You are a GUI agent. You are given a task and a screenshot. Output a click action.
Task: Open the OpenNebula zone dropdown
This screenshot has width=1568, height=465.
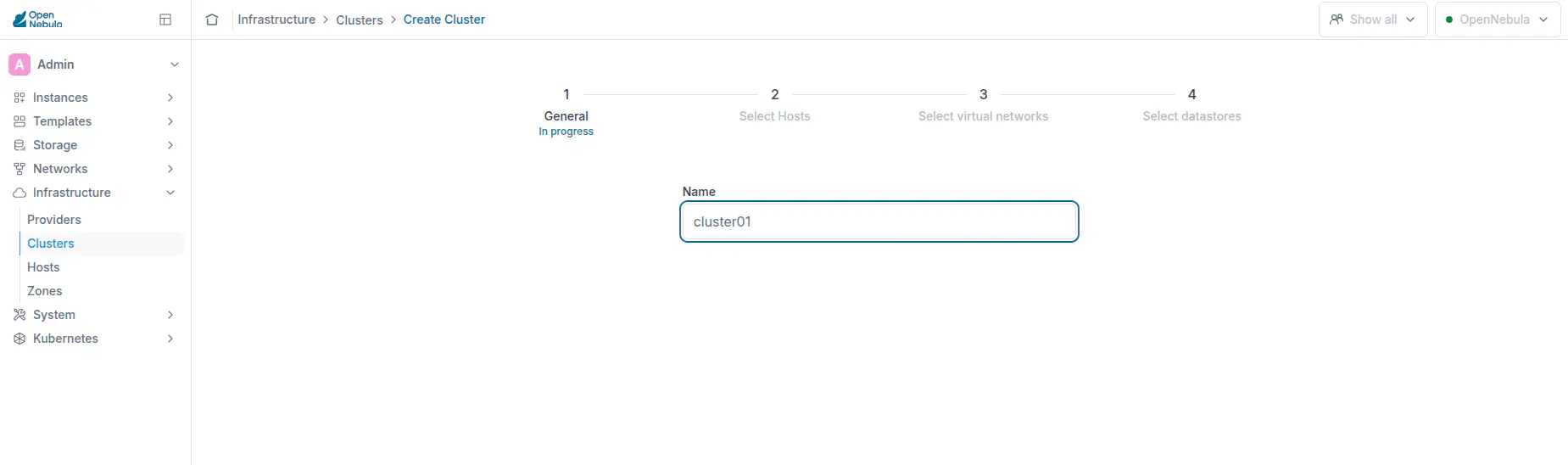point(1498,20)
